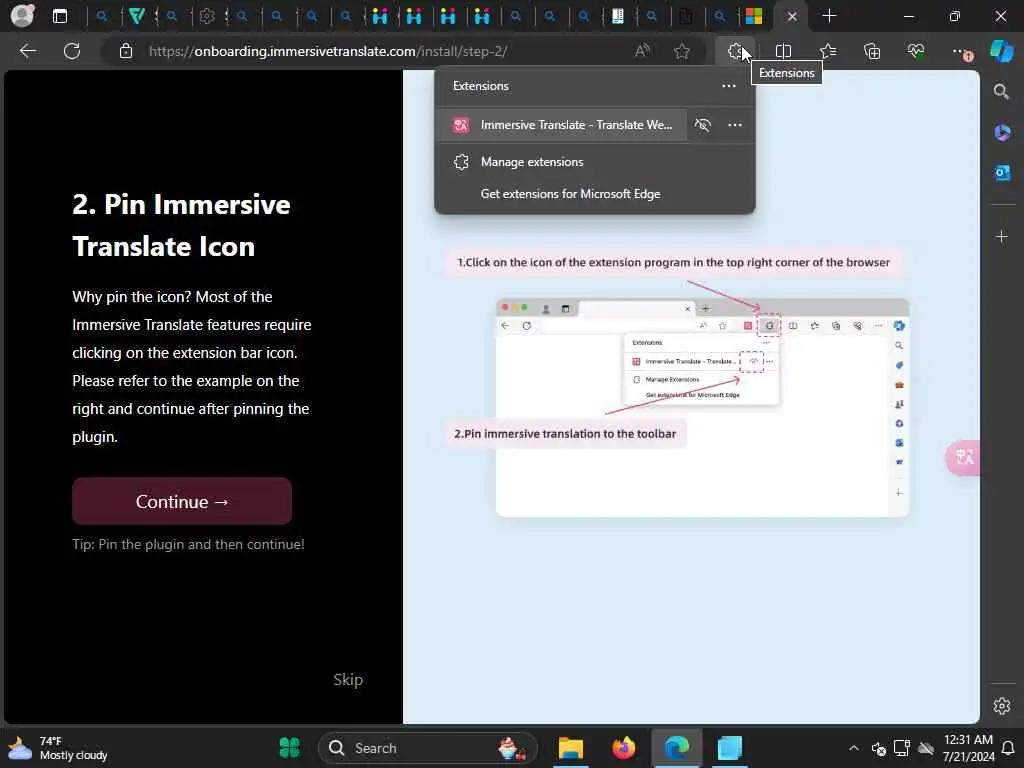View site information lock icon
1024x768 pixels.
tap(125, 51)
